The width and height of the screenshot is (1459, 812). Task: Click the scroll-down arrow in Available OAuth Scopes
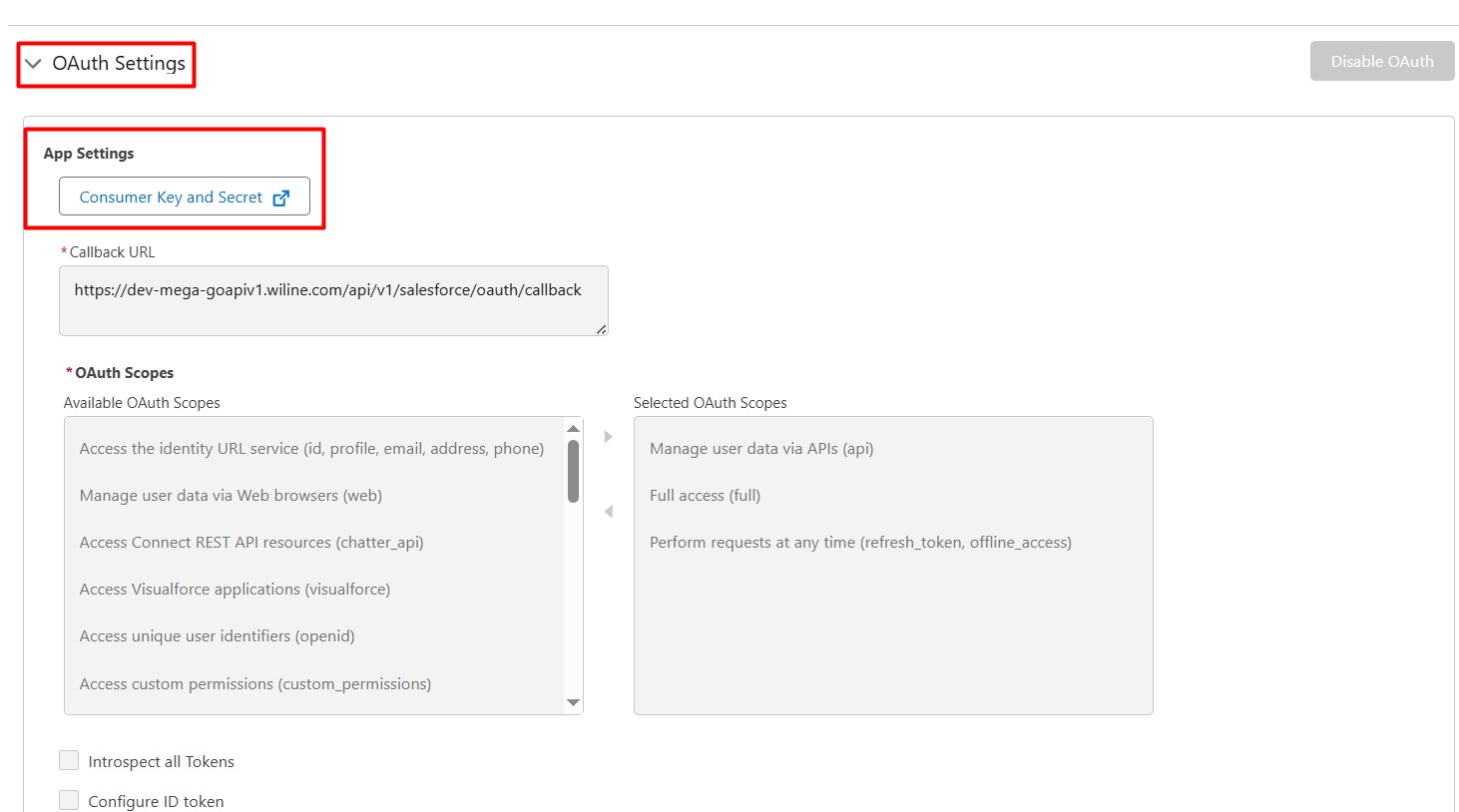click(573, 702)
